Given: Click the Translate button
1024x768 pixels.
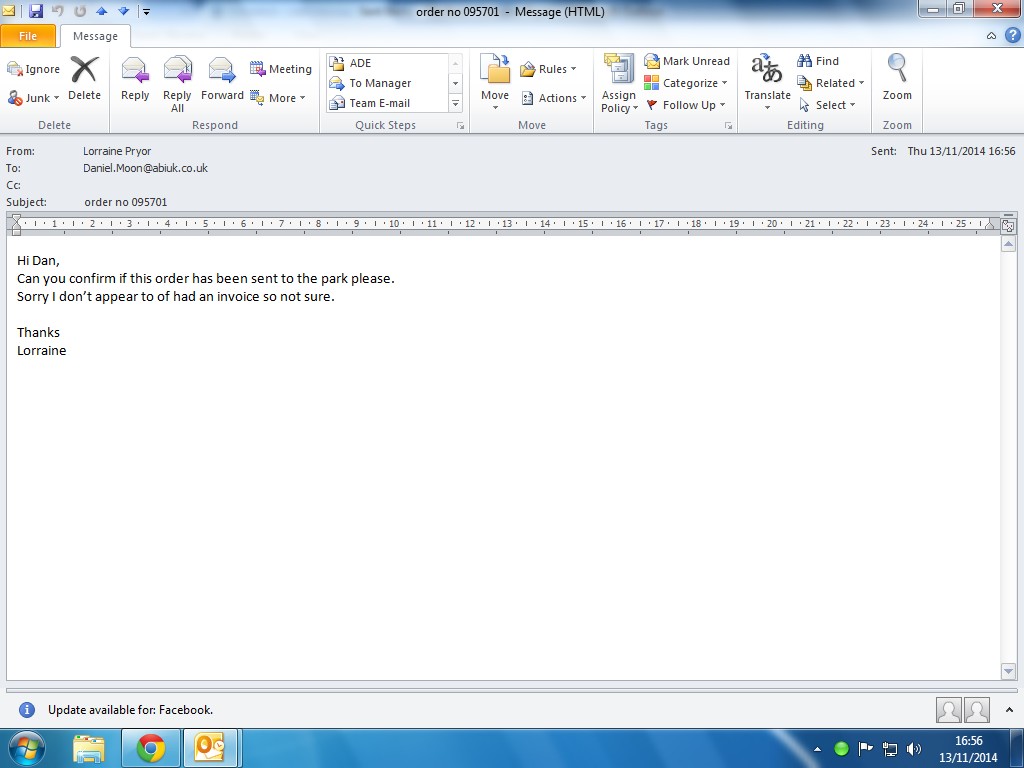Looking at the screenshot, I should click(x=767, y=82).
